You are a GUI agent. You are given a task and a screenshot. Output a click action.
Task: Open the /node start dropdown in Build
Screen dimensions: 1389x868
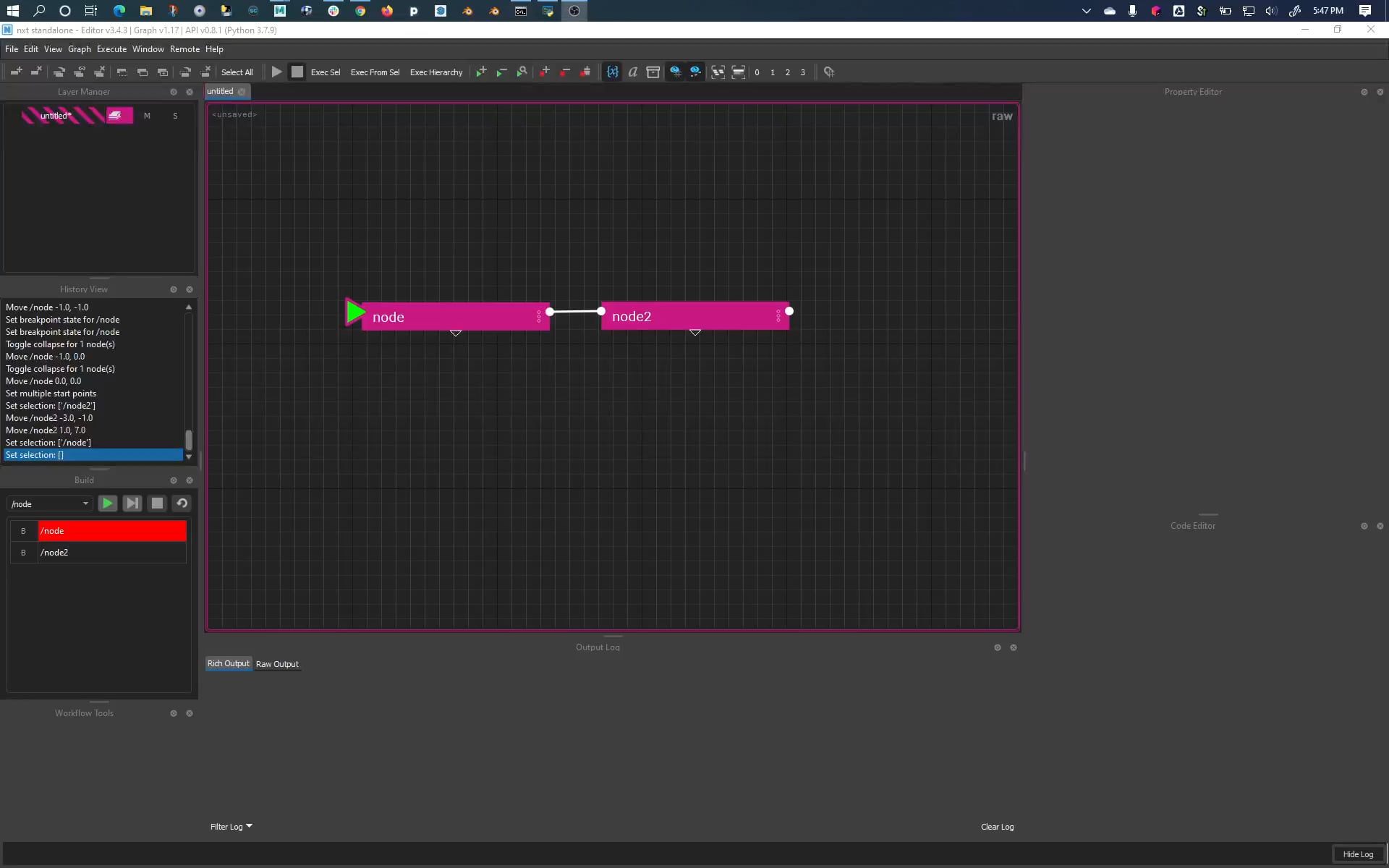(x=50, y=503)
